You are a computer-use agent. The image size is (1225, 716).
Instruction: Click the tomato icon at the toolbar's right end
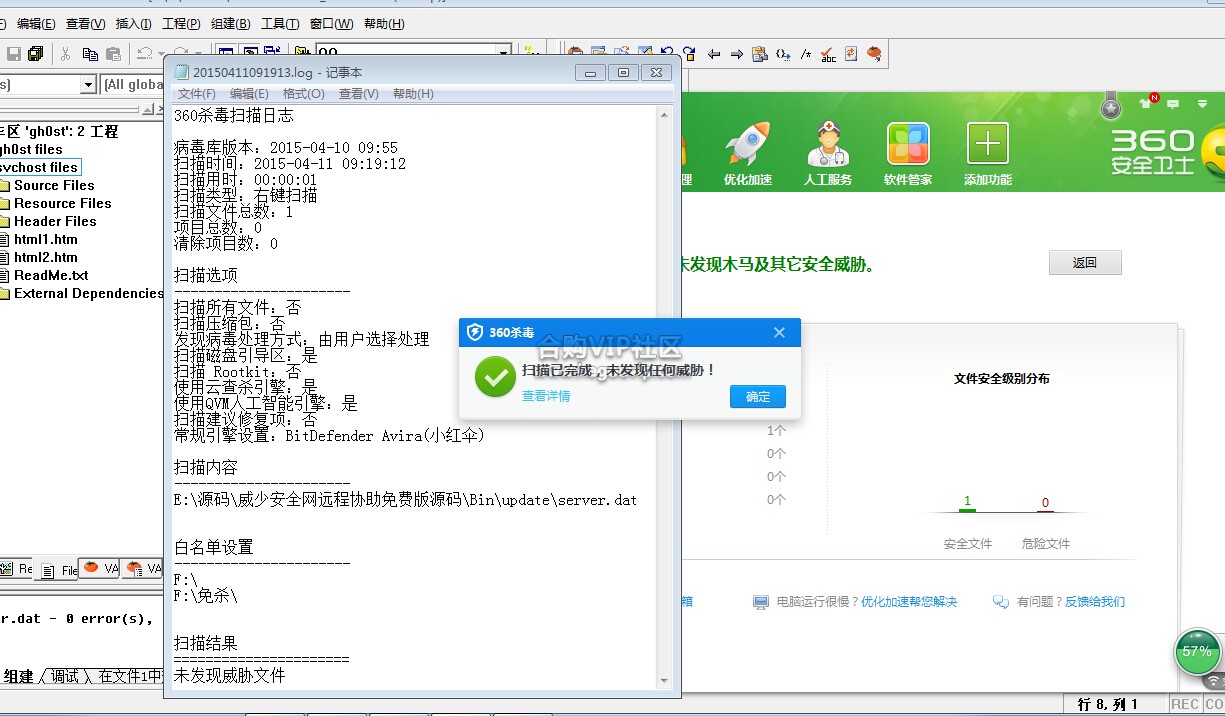[875, 54]
